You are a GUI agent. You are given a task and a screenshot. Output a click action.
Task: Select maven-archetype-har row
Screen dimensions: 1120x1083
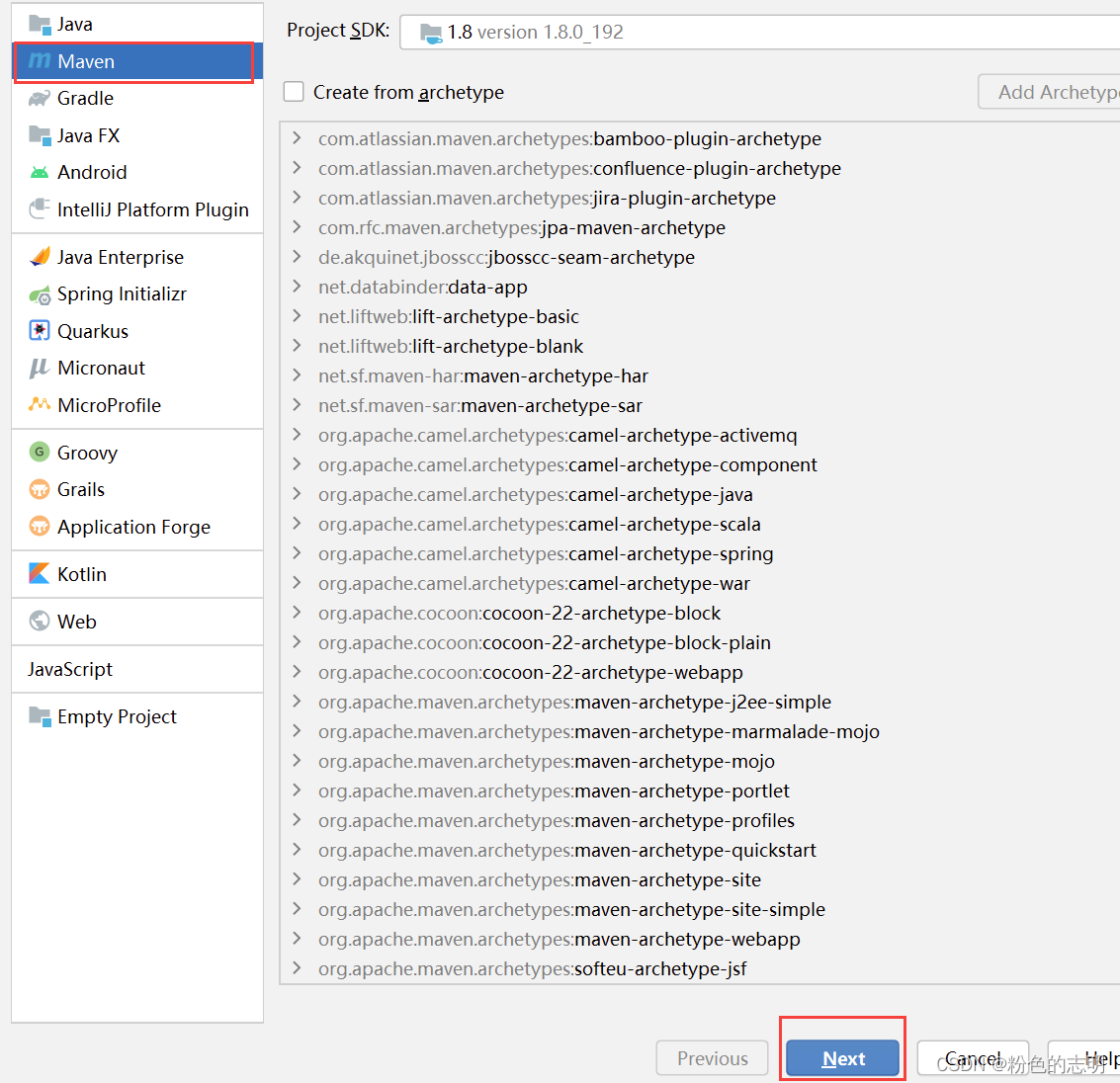pyautogui.click(x=700, y=375)
